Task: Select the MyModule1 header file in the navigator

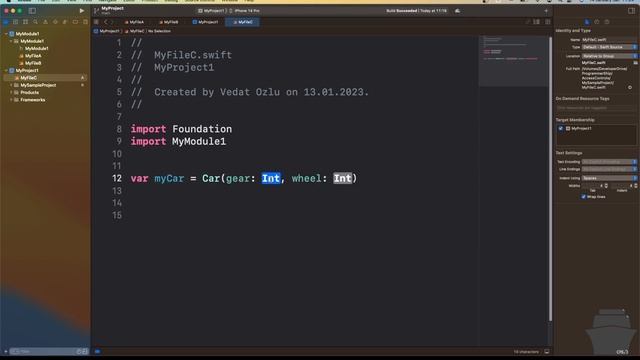Action: click(36, 49)
